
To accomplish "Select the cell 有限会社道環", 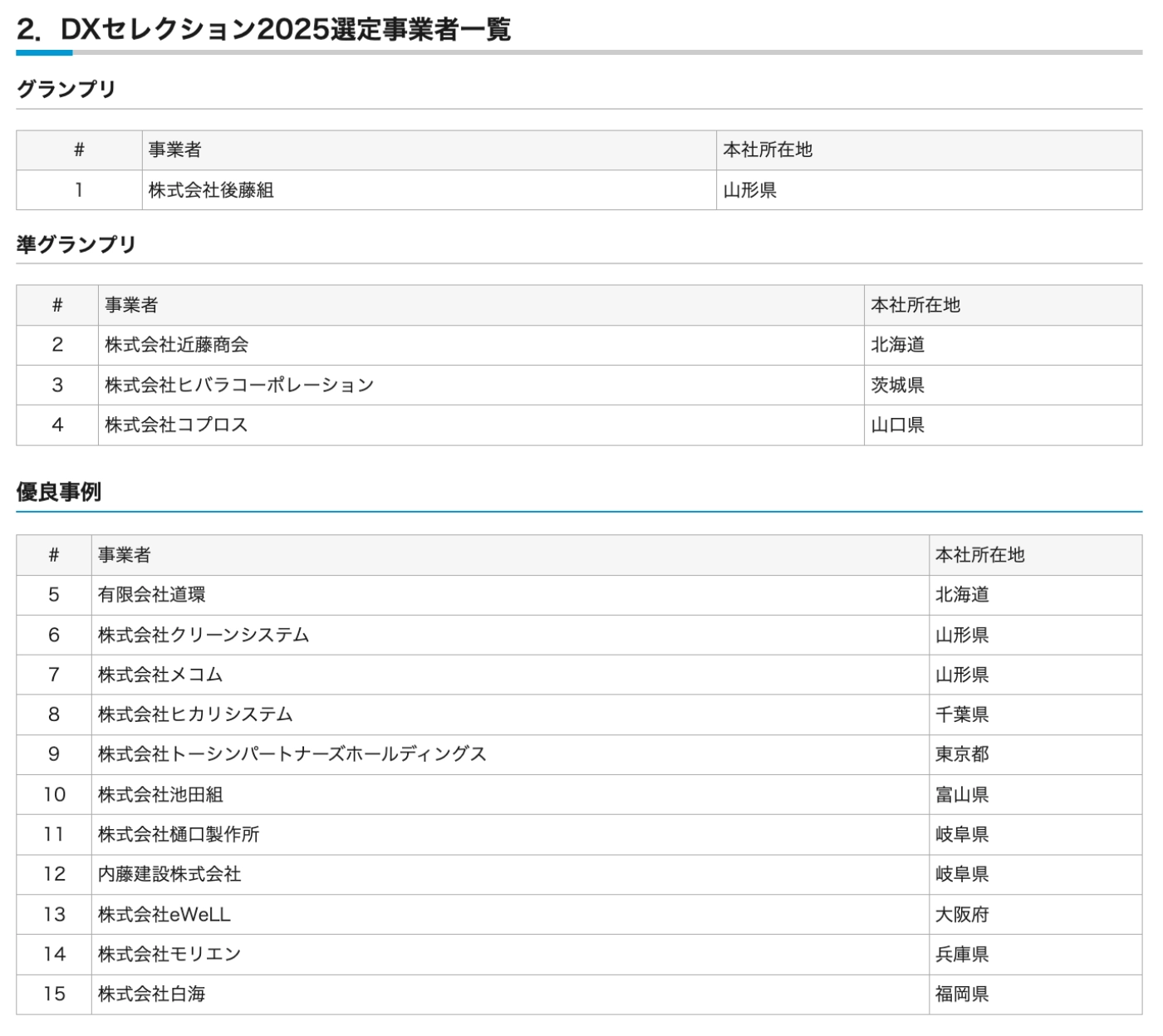I will (510, 595).
